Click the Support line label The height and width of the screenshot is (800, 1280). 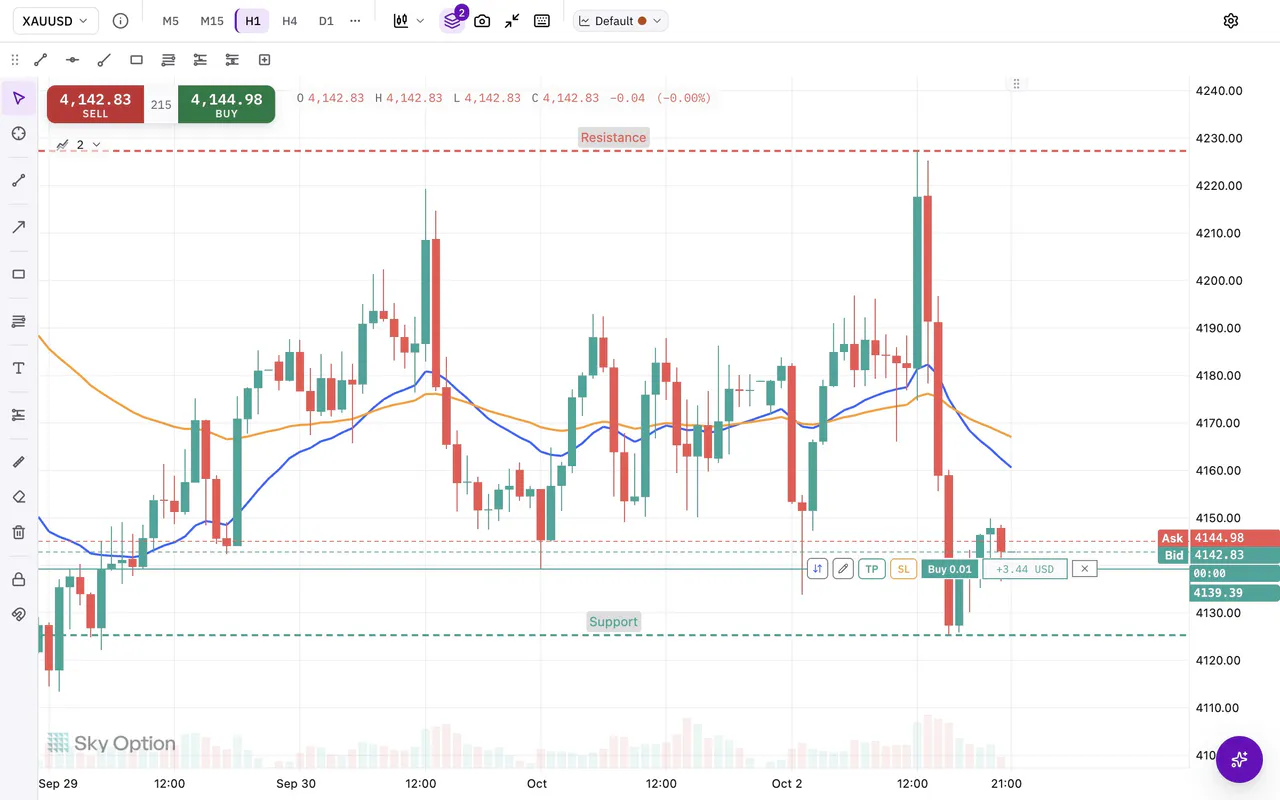coord(613,622)
